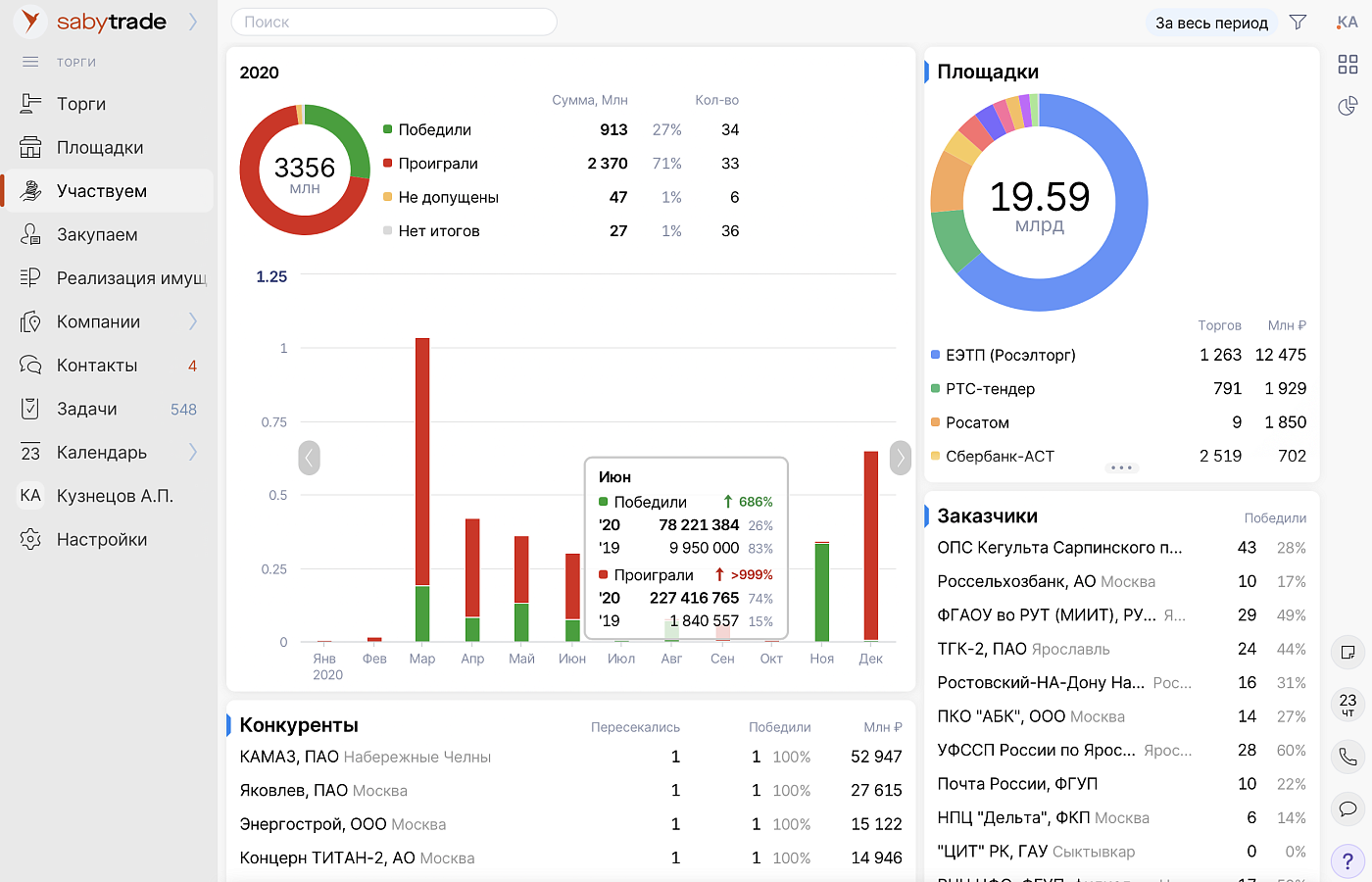Select Росатом platform row
The width and height of the screenshot is (1372, 882).
point(1118,422)
